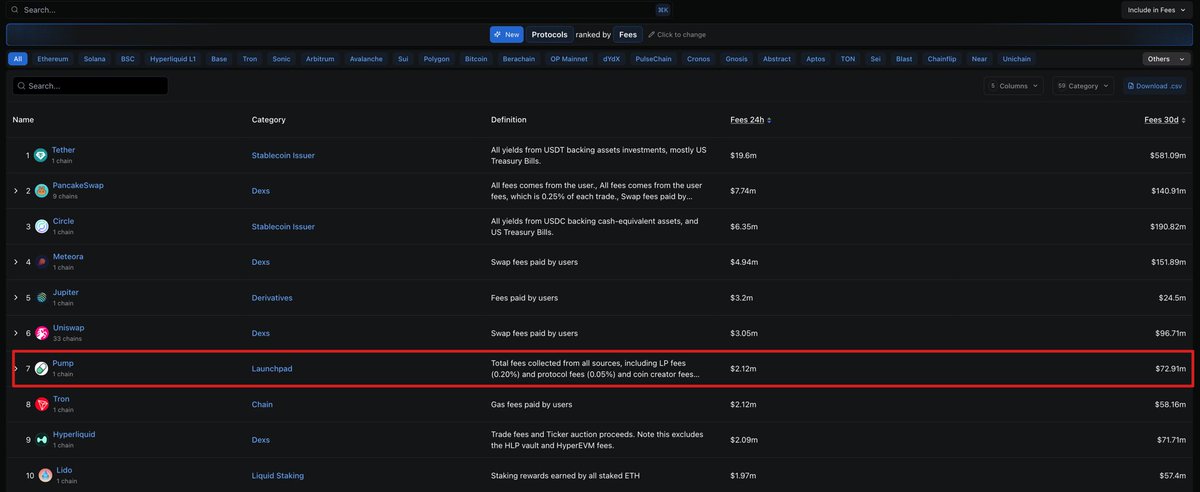Open the PancakeSwap protocol link
This screenshot has height=492, width=1200.
78,186
